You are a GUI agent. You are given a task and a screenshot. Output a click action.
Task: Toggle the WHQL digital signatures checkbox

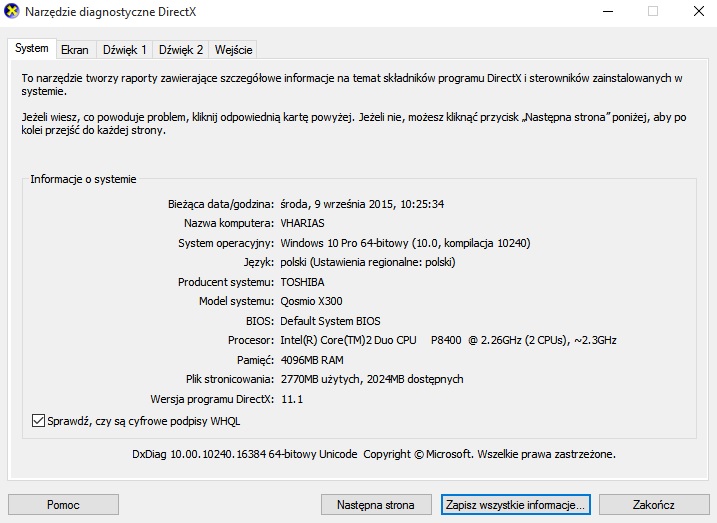tap(38, 421)
